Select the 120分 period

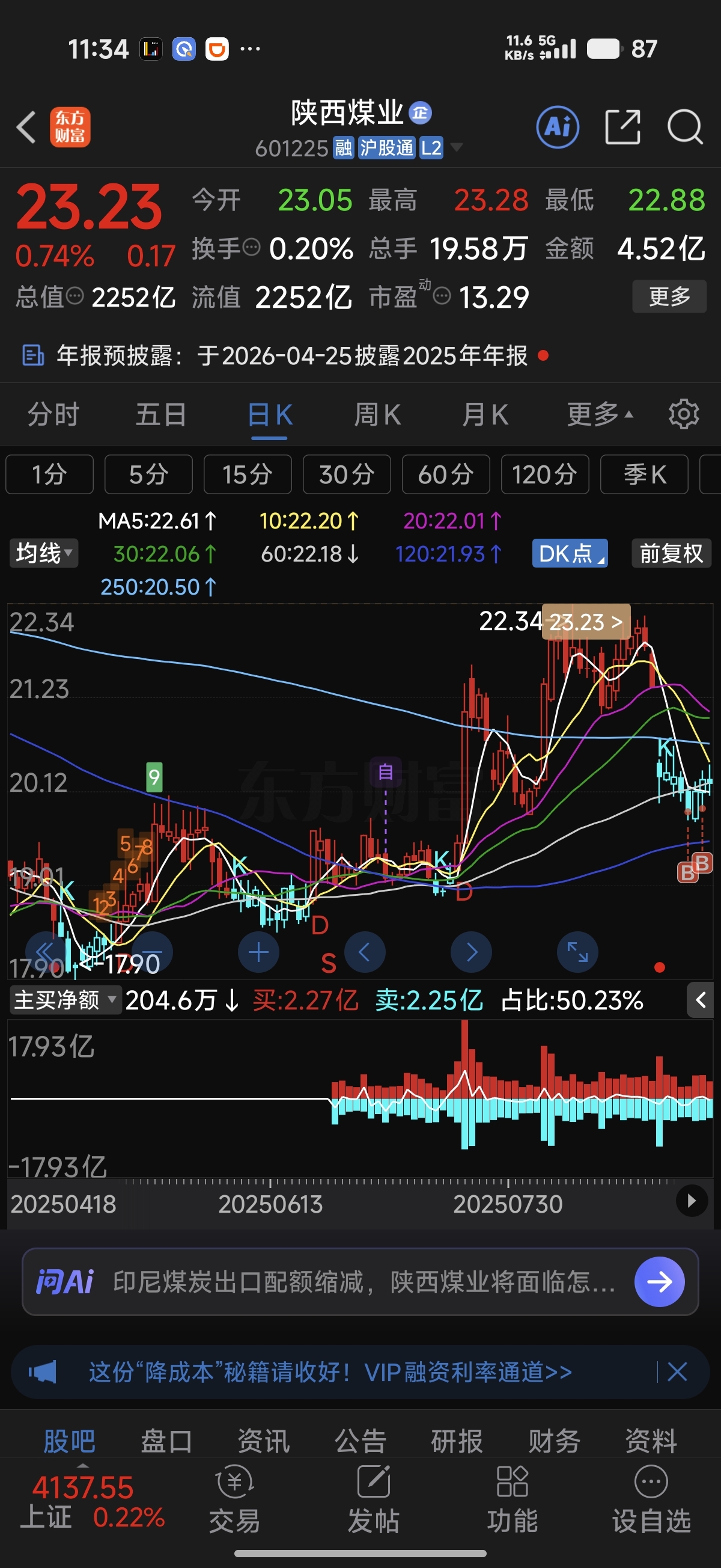click(x=545, y=474)
